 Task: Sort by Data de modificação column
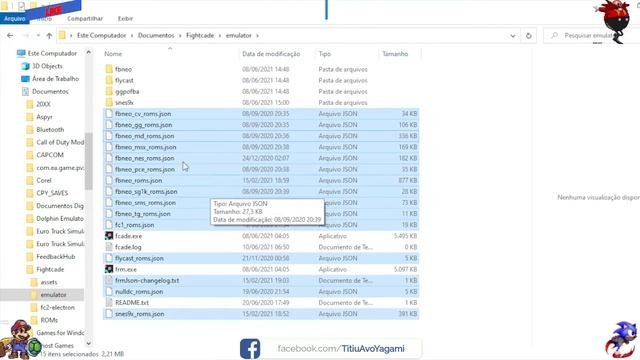[x=271, y=54]
